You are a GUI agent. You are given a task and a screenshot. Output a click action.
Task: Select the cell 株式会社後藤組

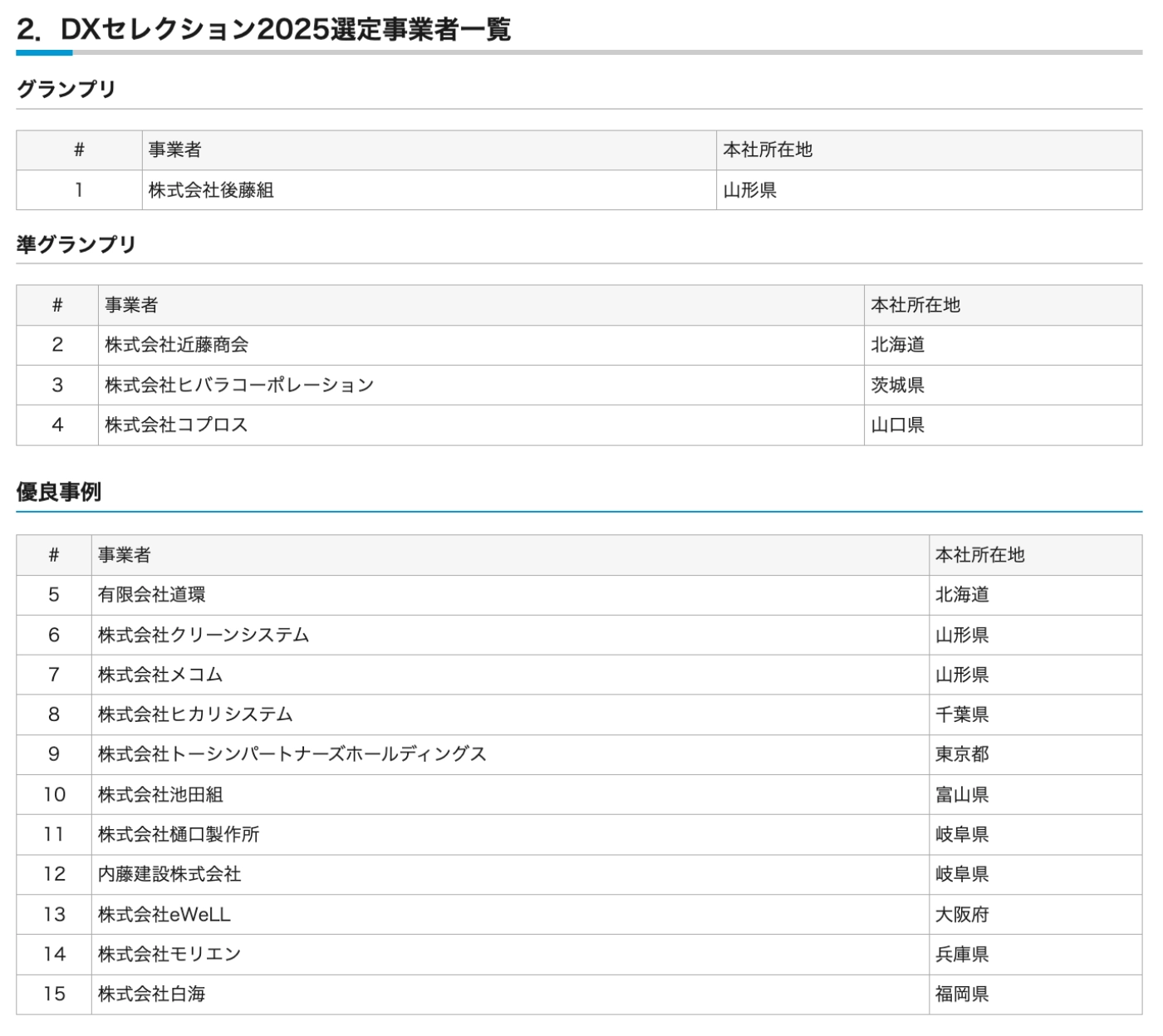pyautogui.click(x=429, y=190)
